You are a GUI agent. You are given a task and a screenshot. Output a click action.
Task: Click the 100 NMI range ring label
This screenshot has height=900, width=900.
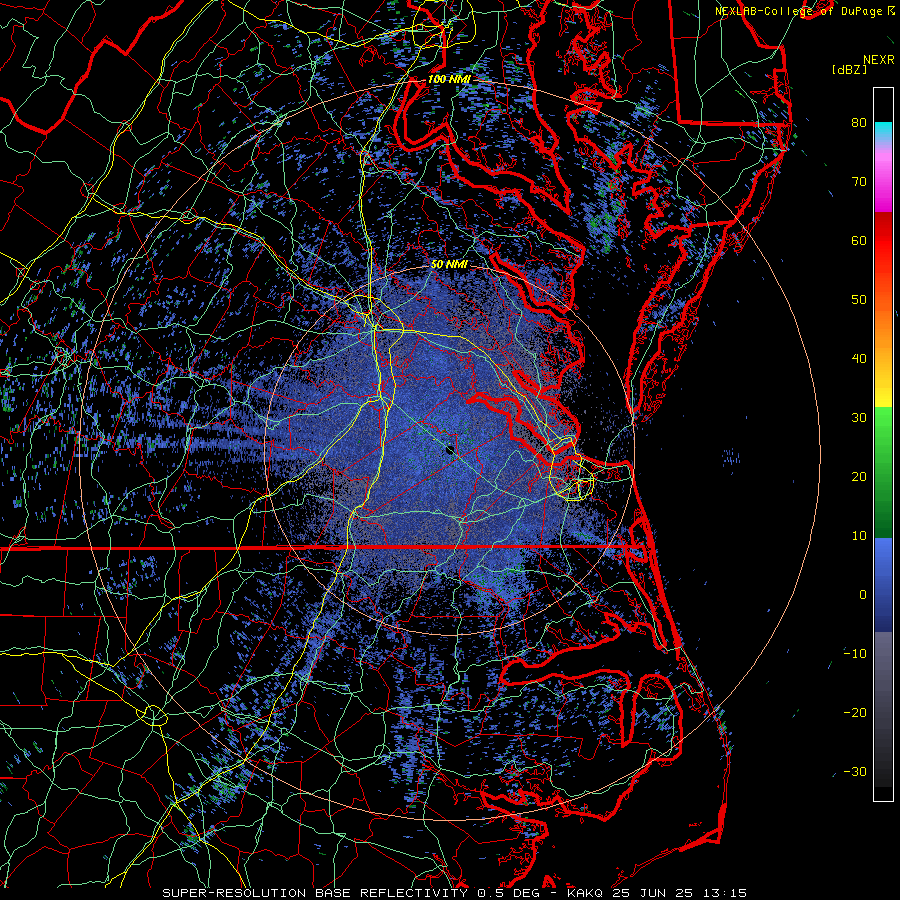449,79
